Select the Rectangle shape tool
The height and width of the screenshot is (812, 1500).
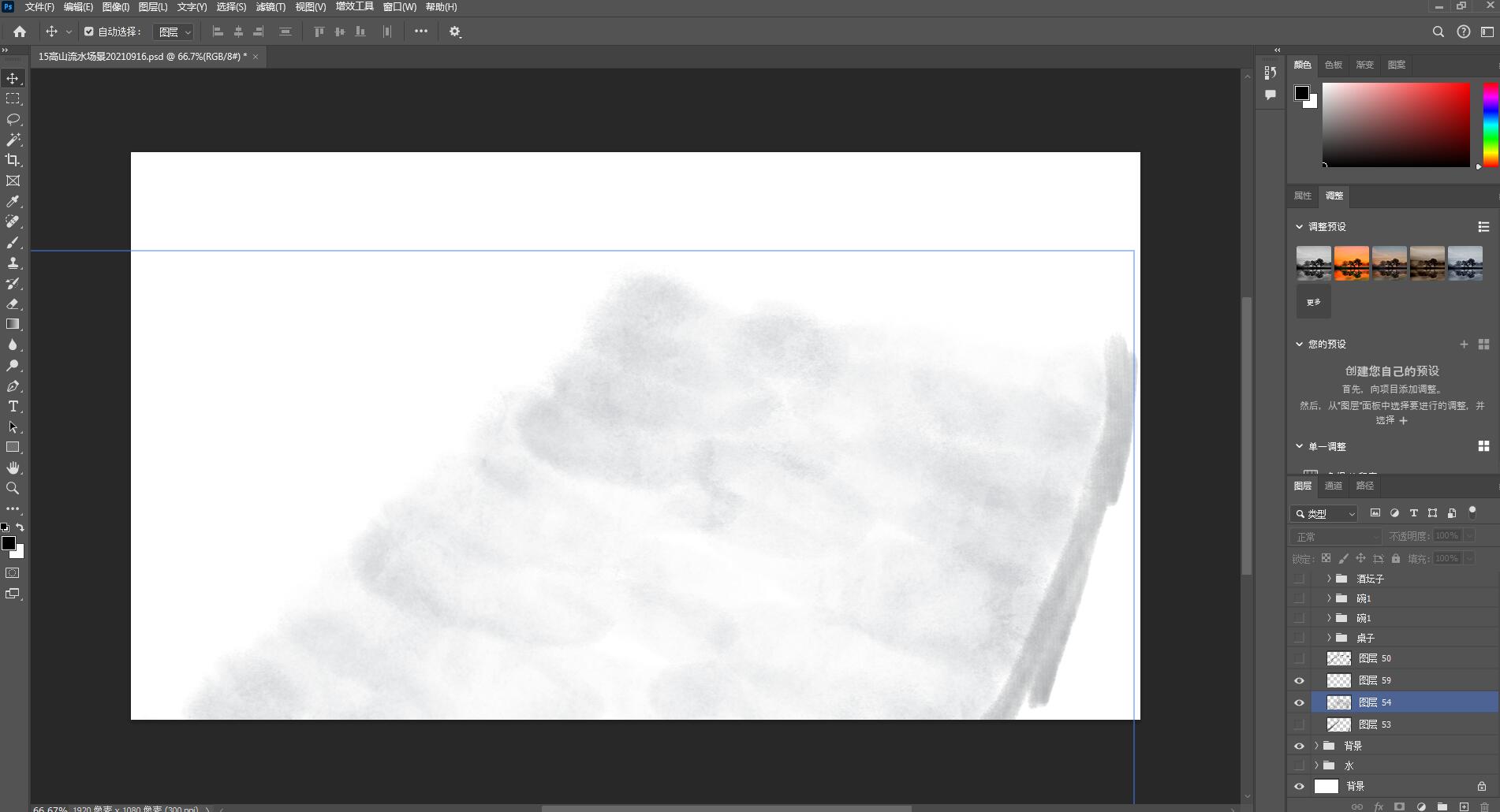(x=13, y=447)
